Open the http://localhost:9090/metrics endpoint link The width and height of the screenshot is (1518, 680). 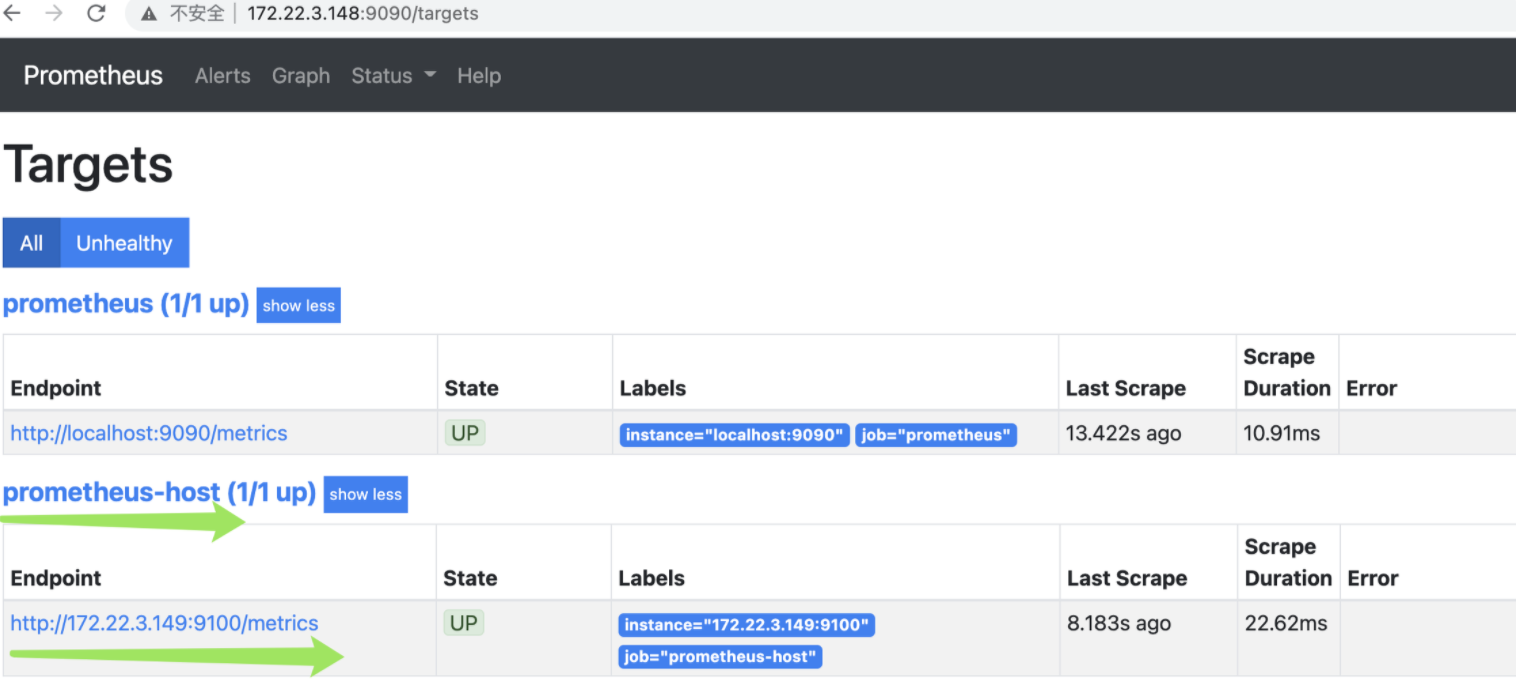pos(149,433)
